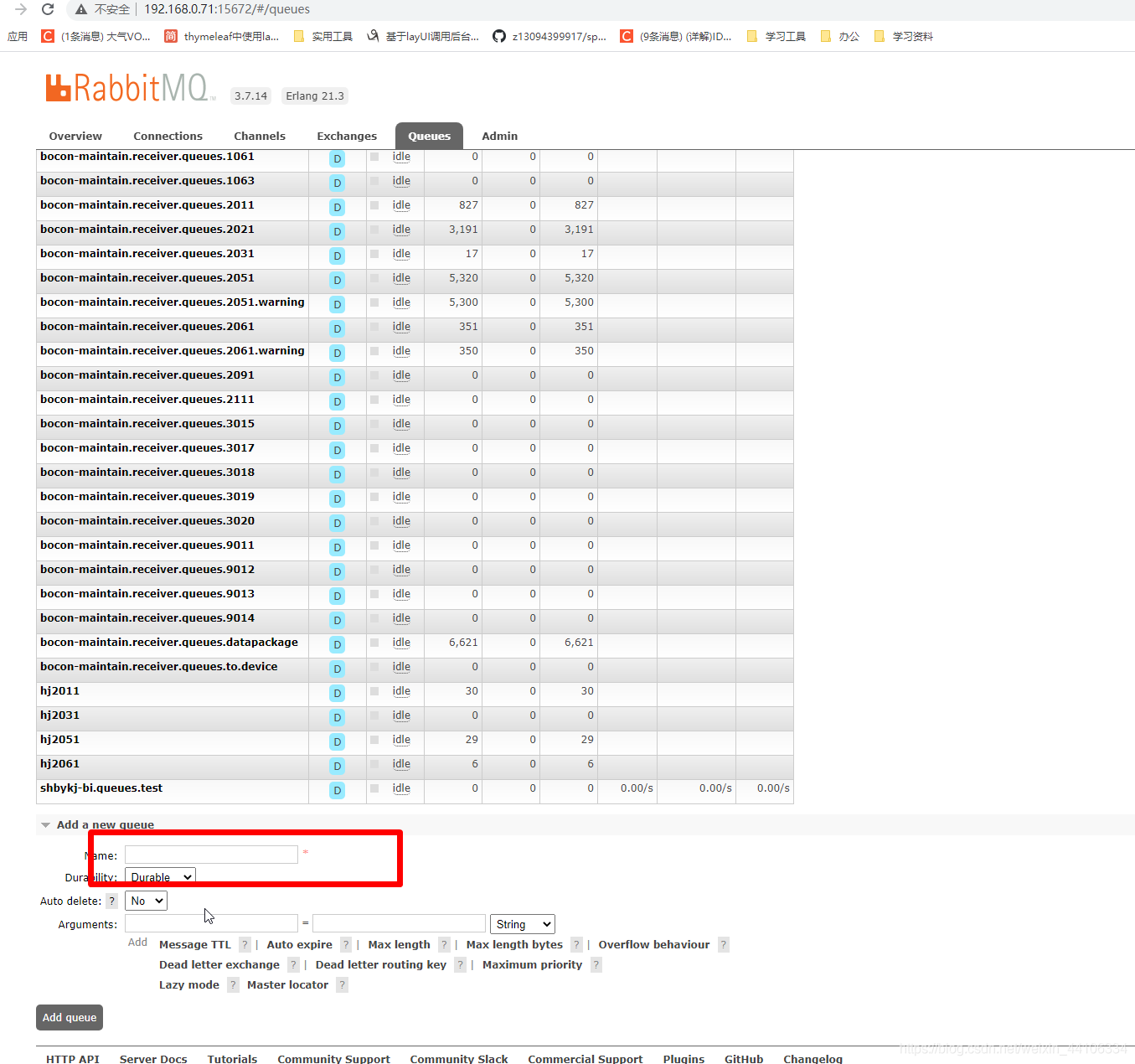The width and height of the screenshot is (1135, 1064).
Task: Click the idle state of queues.9014
Action: click(401, 618)
